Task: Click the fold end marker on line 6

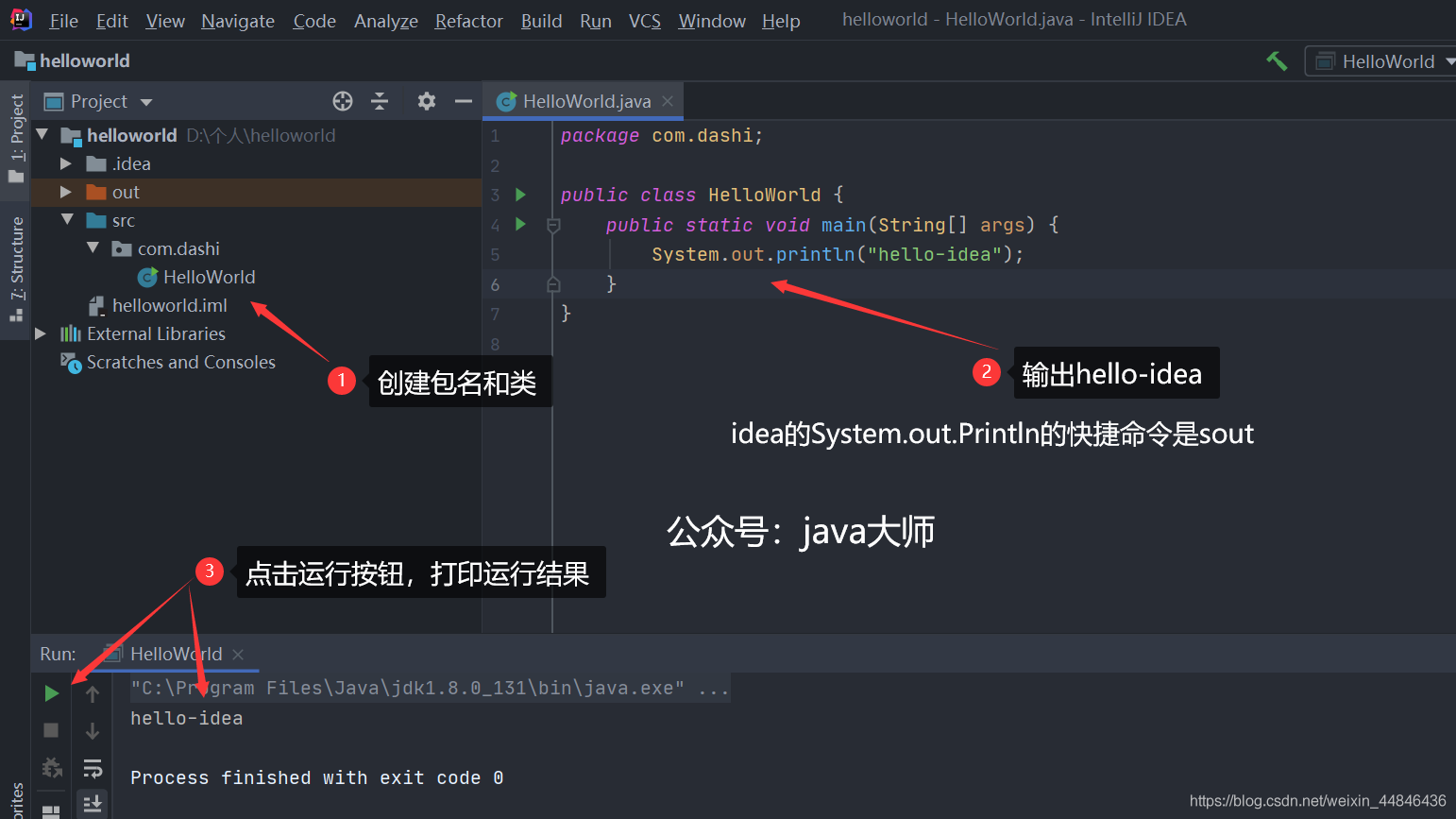Action: [x=553, y=283]
